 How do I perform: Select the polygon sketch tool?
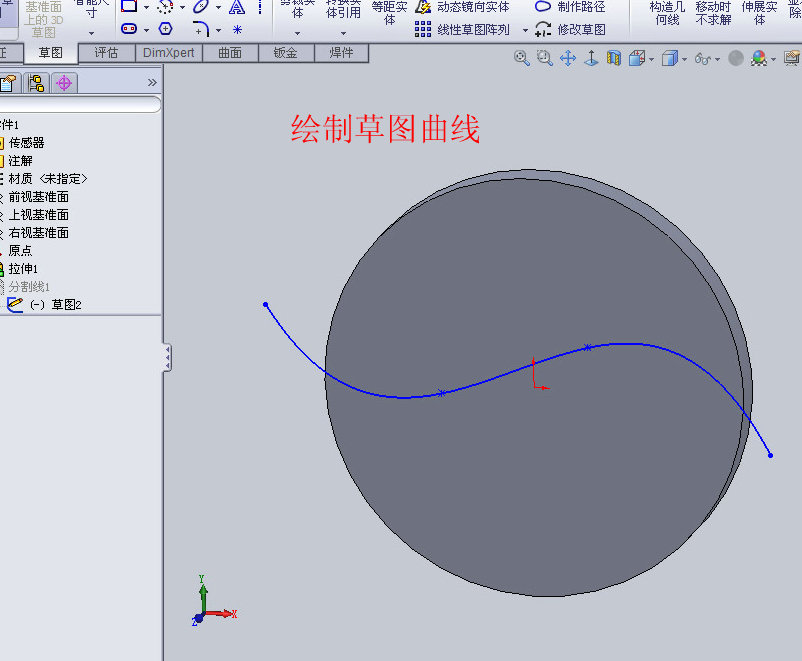point(165,29)
